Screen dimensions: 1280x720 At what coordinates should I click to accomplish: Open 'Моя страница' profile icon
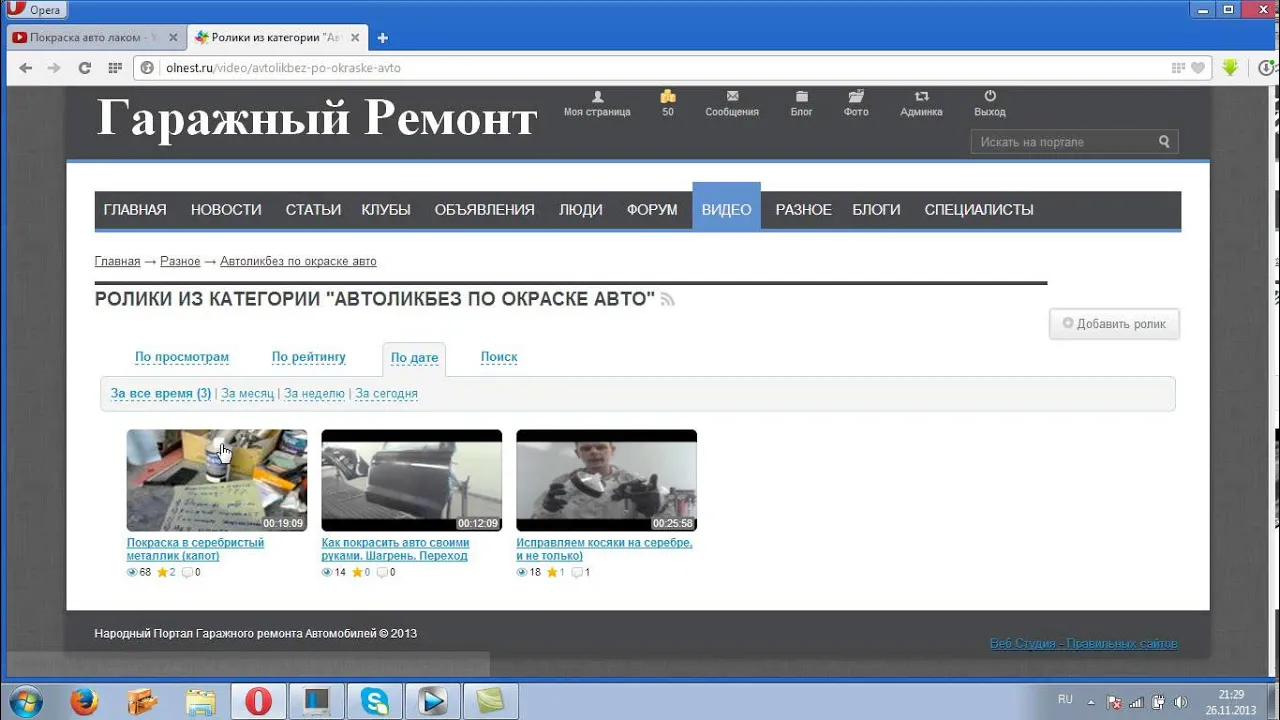(597, 104)
